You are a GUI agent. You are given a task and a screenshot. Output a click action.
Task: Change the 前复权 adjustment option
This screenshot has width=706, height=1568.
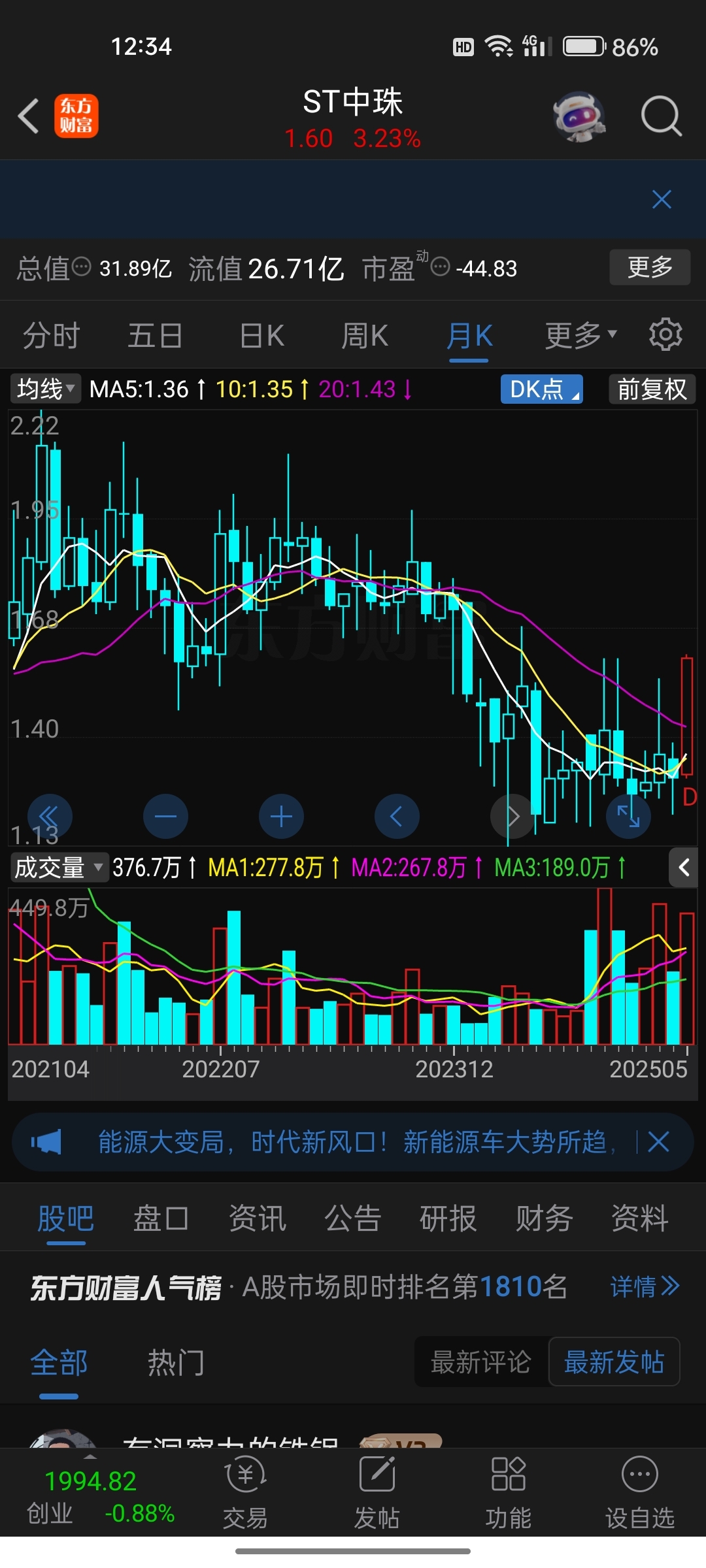pyautogui.click(x=652, y=389)
